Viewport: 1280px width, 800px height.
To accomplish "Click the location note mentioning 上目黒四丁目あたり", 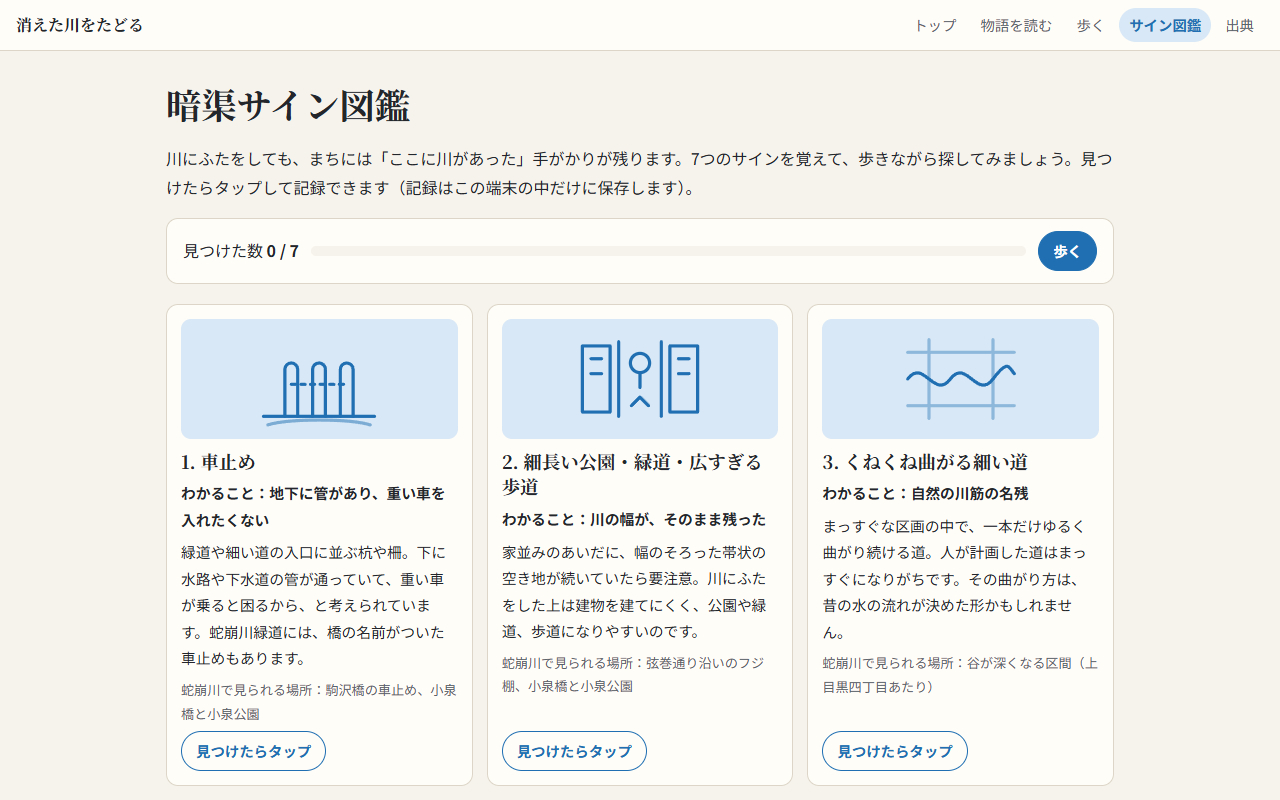I will (x=960, y=675).
